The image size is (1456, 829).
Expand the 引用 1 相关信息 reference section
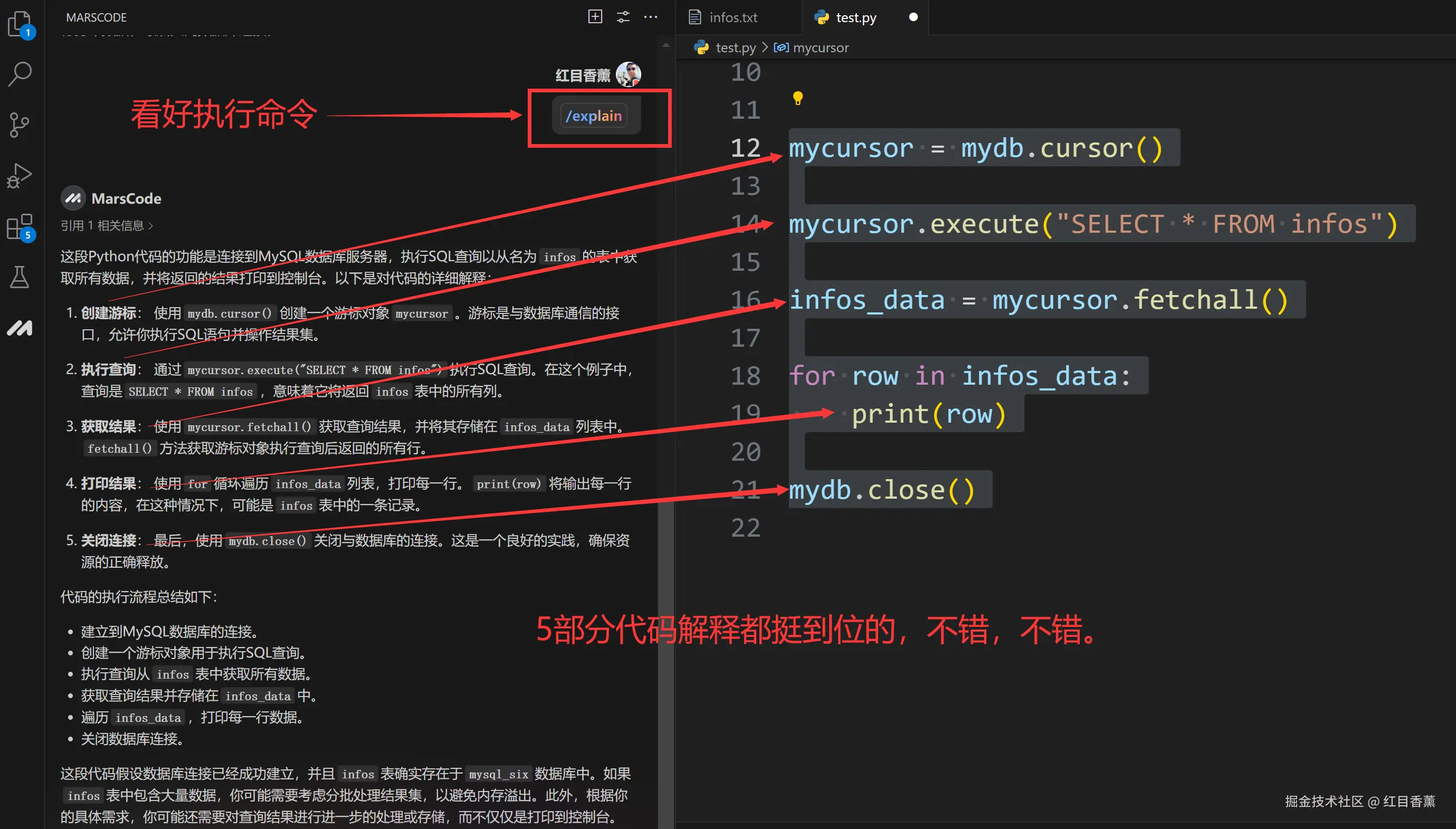pos(107,225)
